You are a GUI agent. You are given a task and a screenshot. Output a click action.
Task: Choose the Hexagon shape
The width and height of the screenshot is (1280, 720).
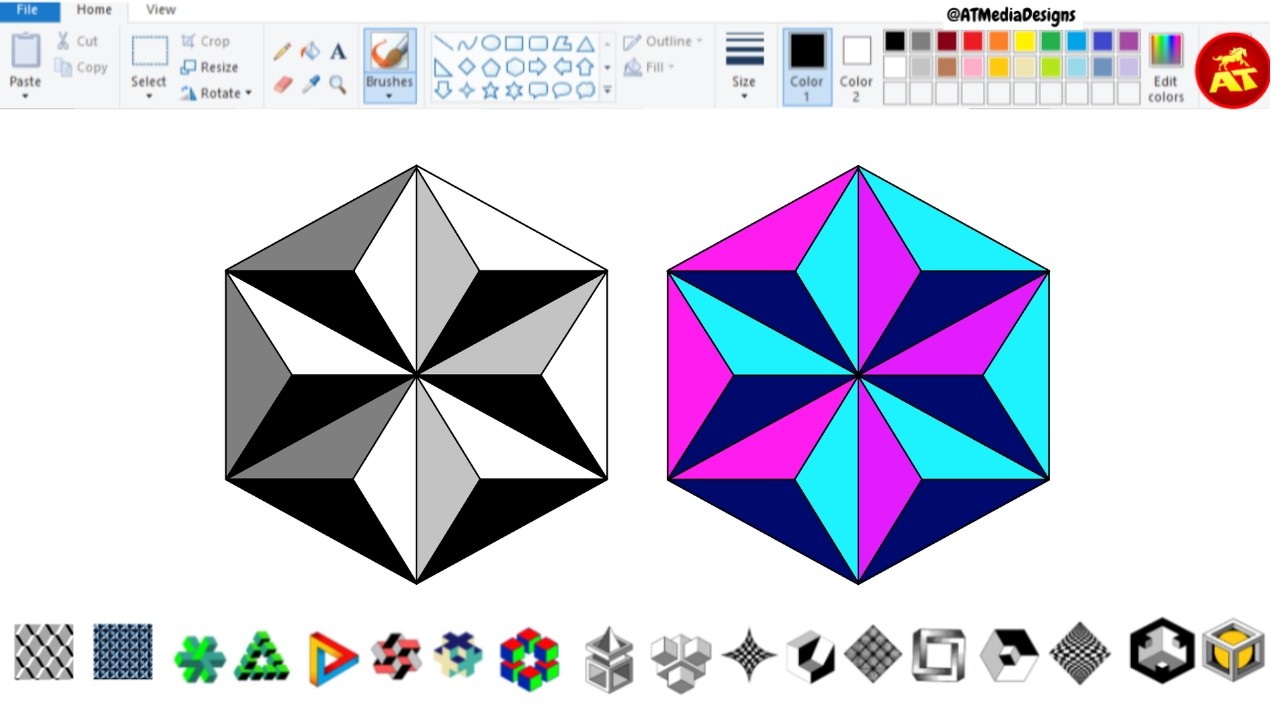(x=514, y=67)
